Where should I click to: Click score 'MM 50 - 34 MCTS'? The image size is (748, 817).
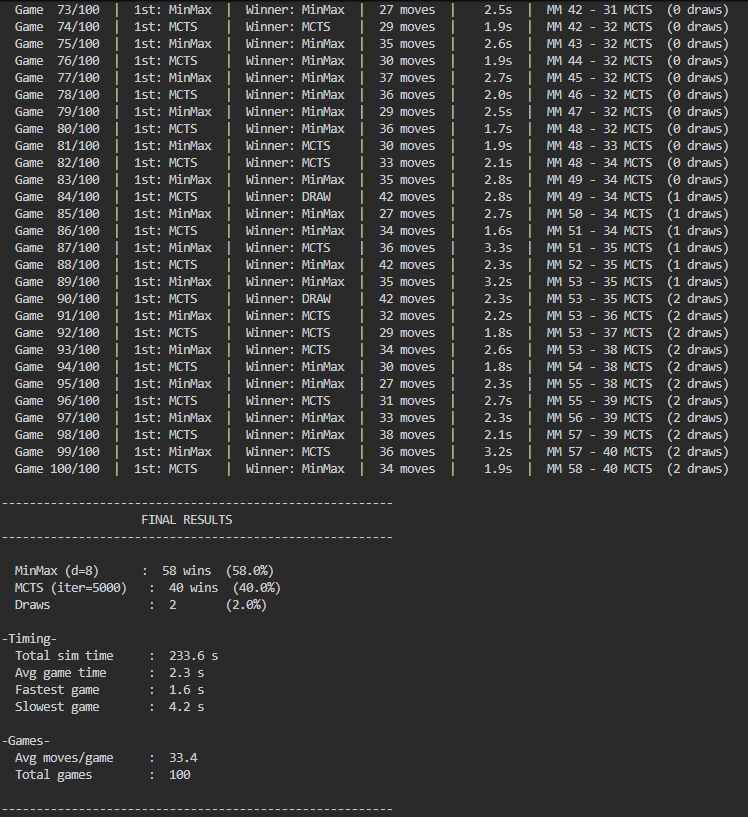click(599, 214)
